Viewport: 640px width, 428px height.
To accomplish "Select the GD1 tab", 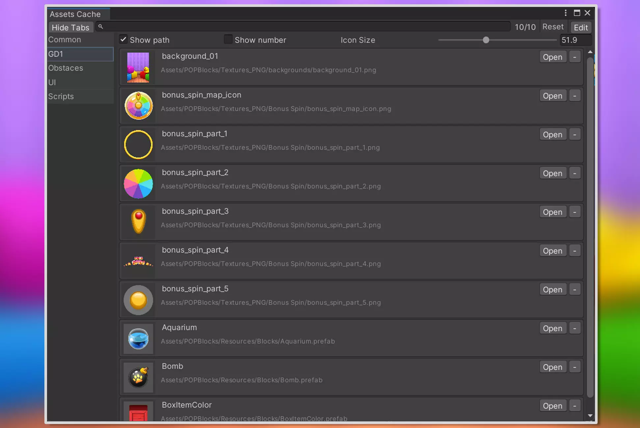I will pos(80,54).
